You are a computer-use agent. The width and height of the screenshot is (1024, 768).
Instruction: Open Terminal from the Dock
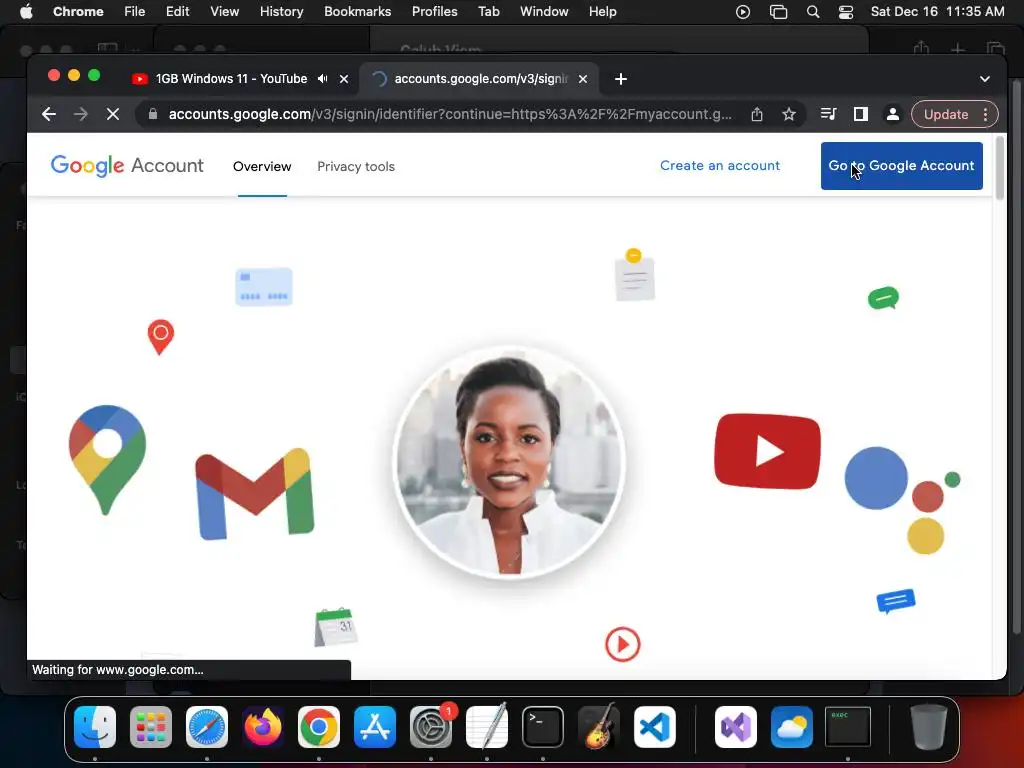coord(543,727)
